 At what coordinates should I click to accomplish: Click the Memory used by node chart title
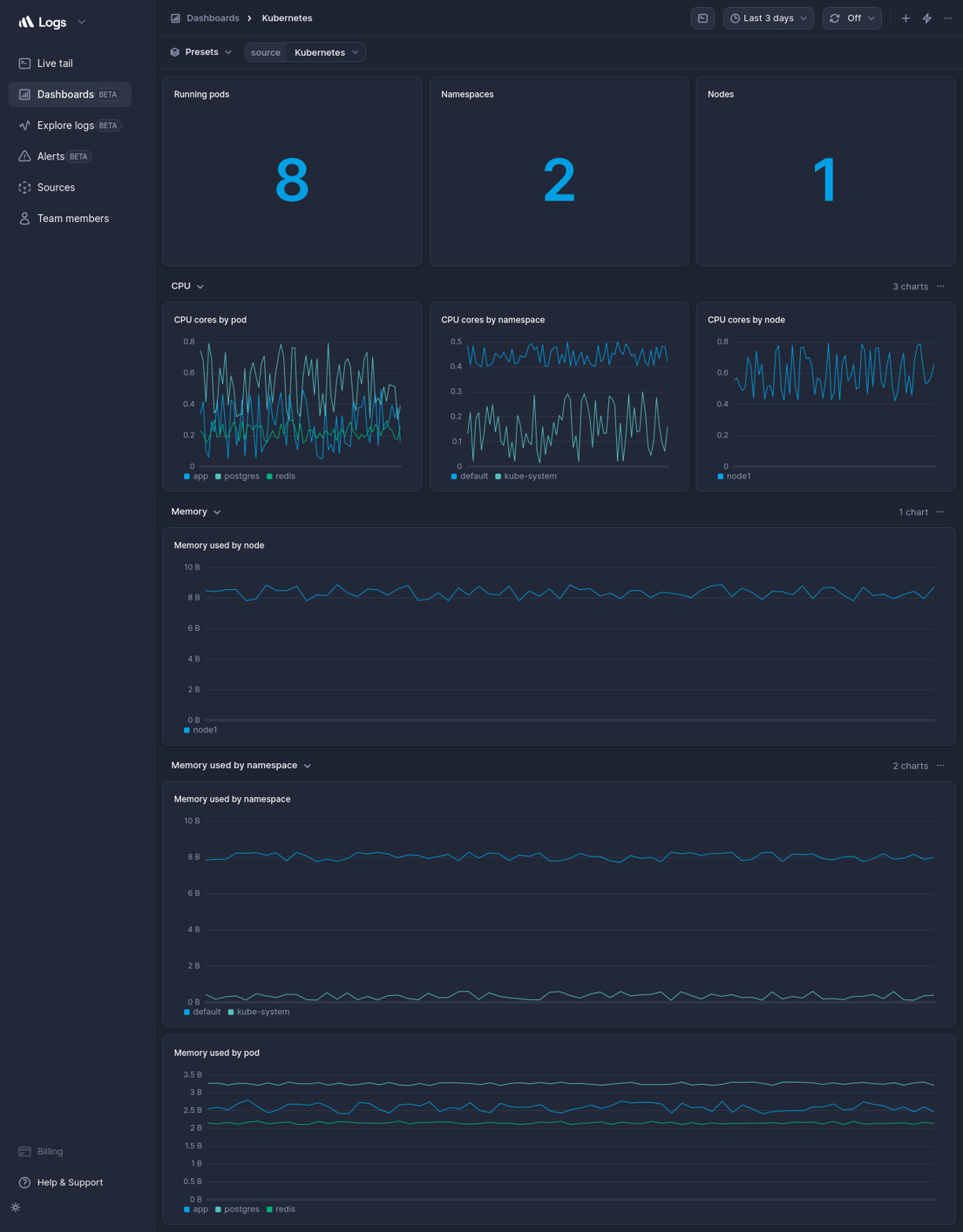tap(219, 546)
